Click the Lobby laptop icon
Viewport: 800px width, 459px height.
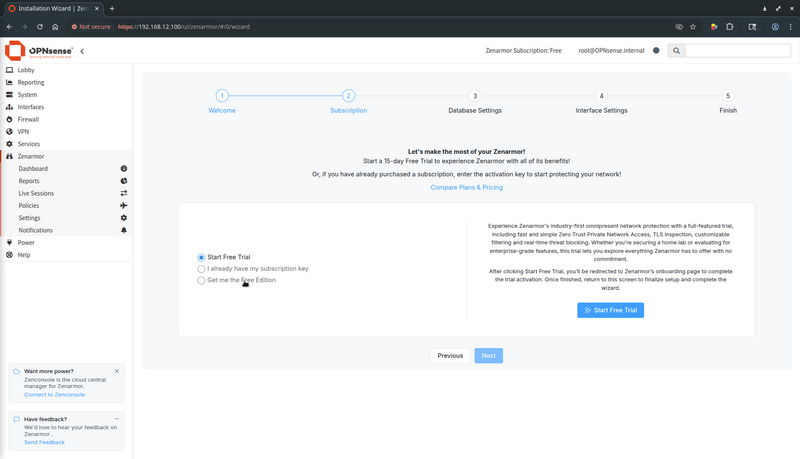tap(9, 70)
